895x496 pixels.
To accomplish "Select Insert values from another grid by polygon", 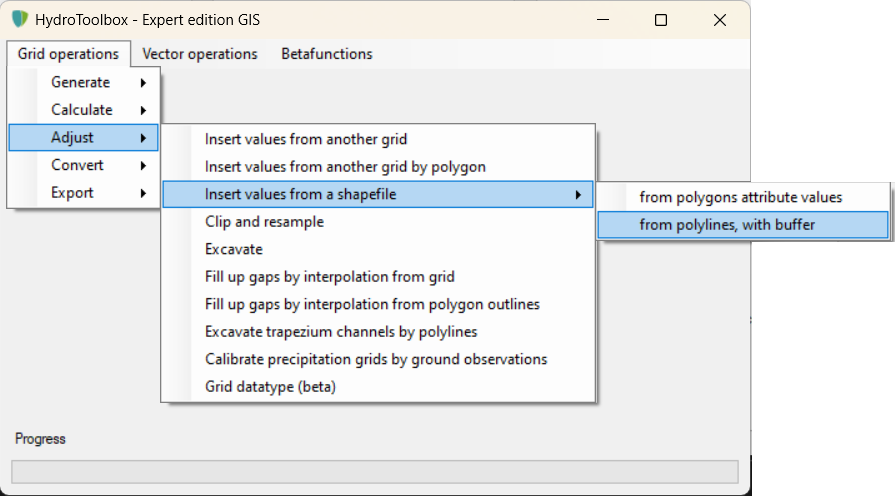I will (x=345, y=167).
